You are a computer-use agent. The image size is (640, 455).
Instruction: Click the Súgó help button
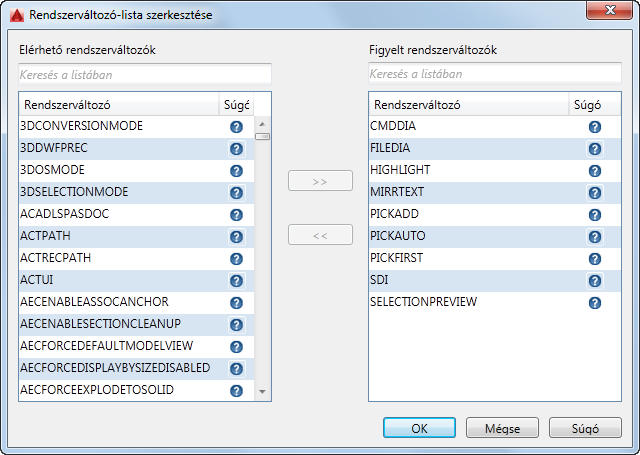[x=585, y=428]
